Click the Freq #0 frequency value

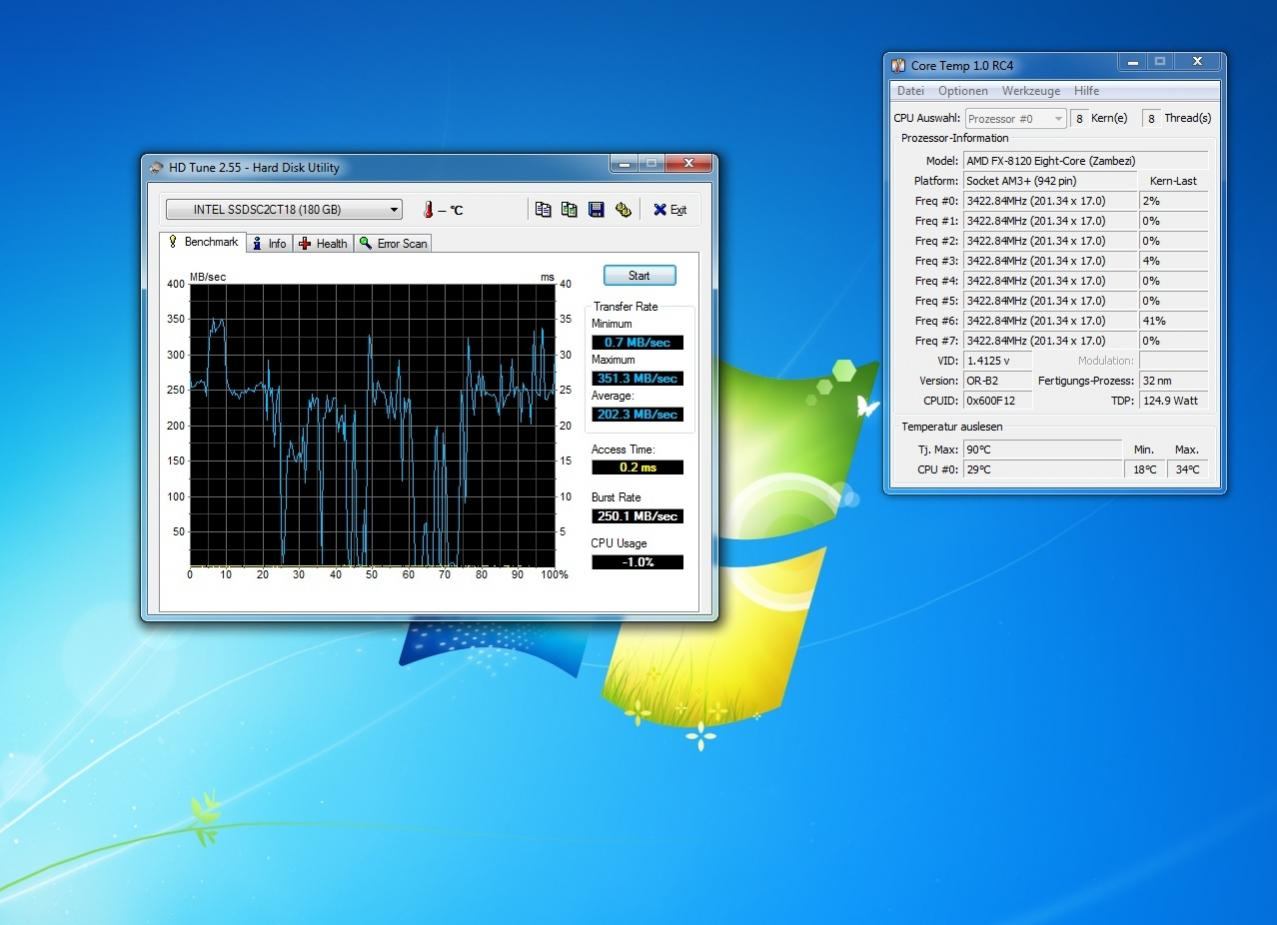pyautogui.click(x=1049, y=201)
